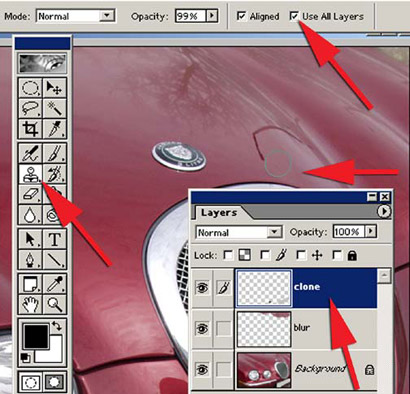This screenshot has width=410, height=394.
Task: Toggle the Use All Layers checkbox
Action: click(295, 16)
